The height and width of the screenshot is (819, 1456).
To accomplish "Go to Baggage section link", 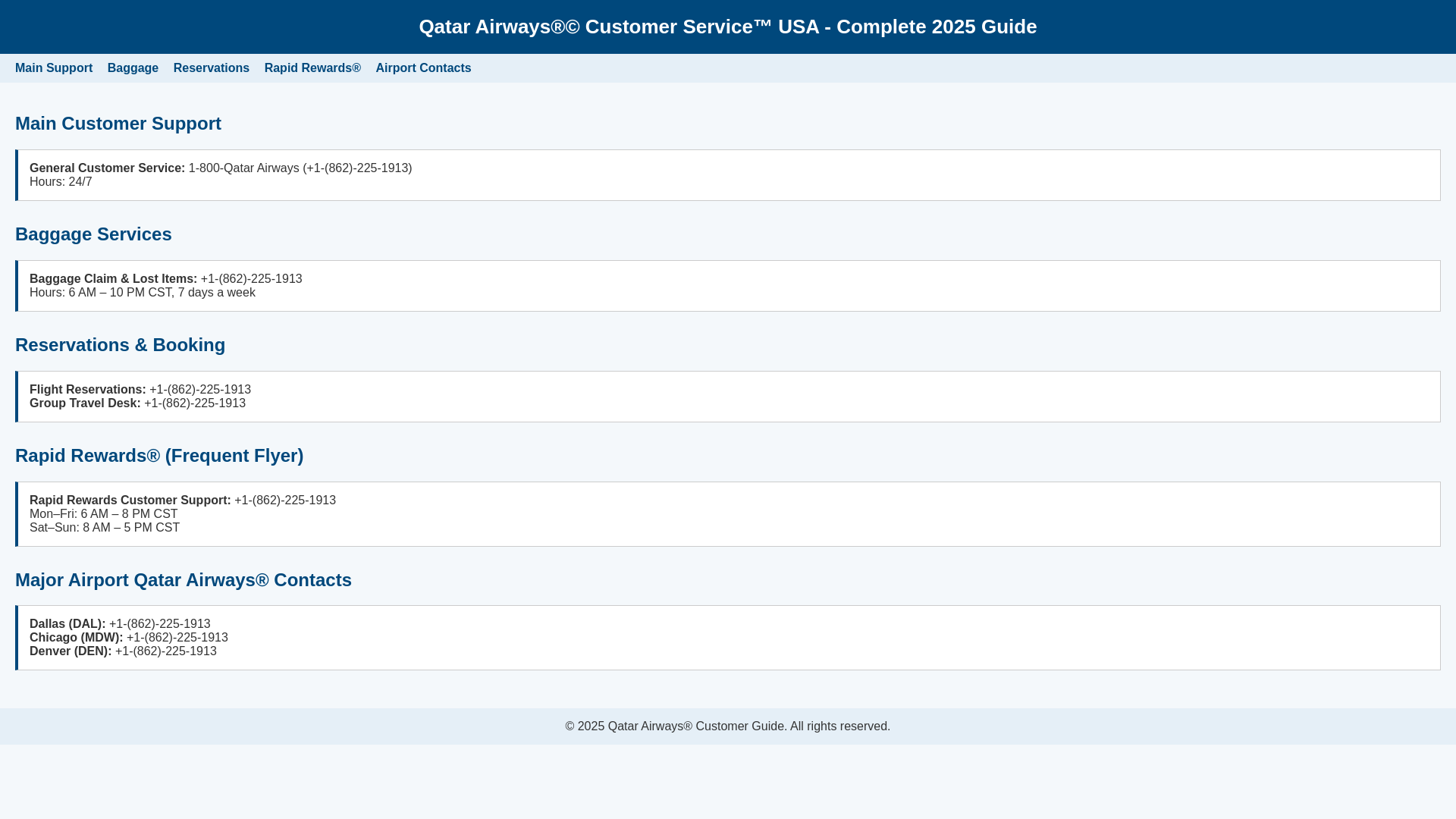I will pyautogui.click(x=133, y=68).
